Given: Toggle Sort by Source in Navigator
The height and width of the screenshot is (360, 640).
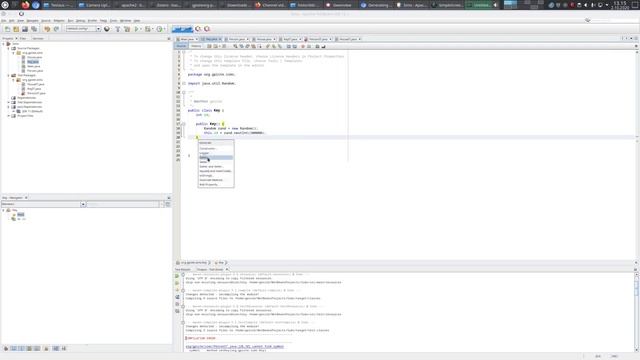Looking at the screenshot, I should pyautogui.click(x=64, y=349).
